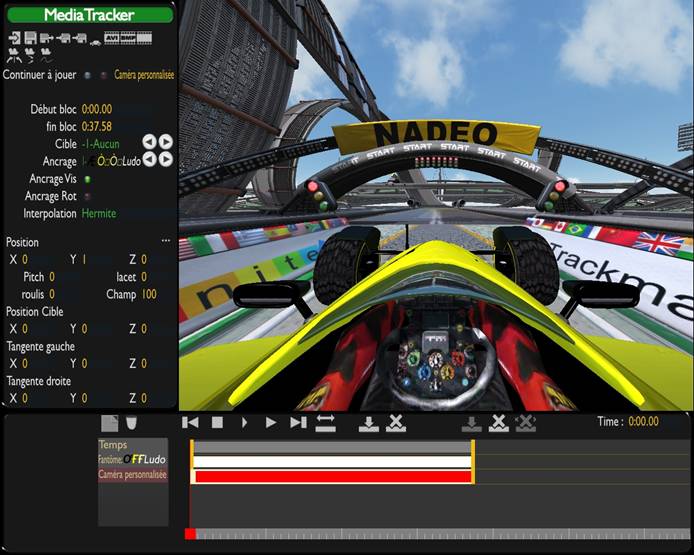Viewport: 694px width, 555px height.
Task: Click the export clip icon with right arrow
Action: (x=46, y=39)
